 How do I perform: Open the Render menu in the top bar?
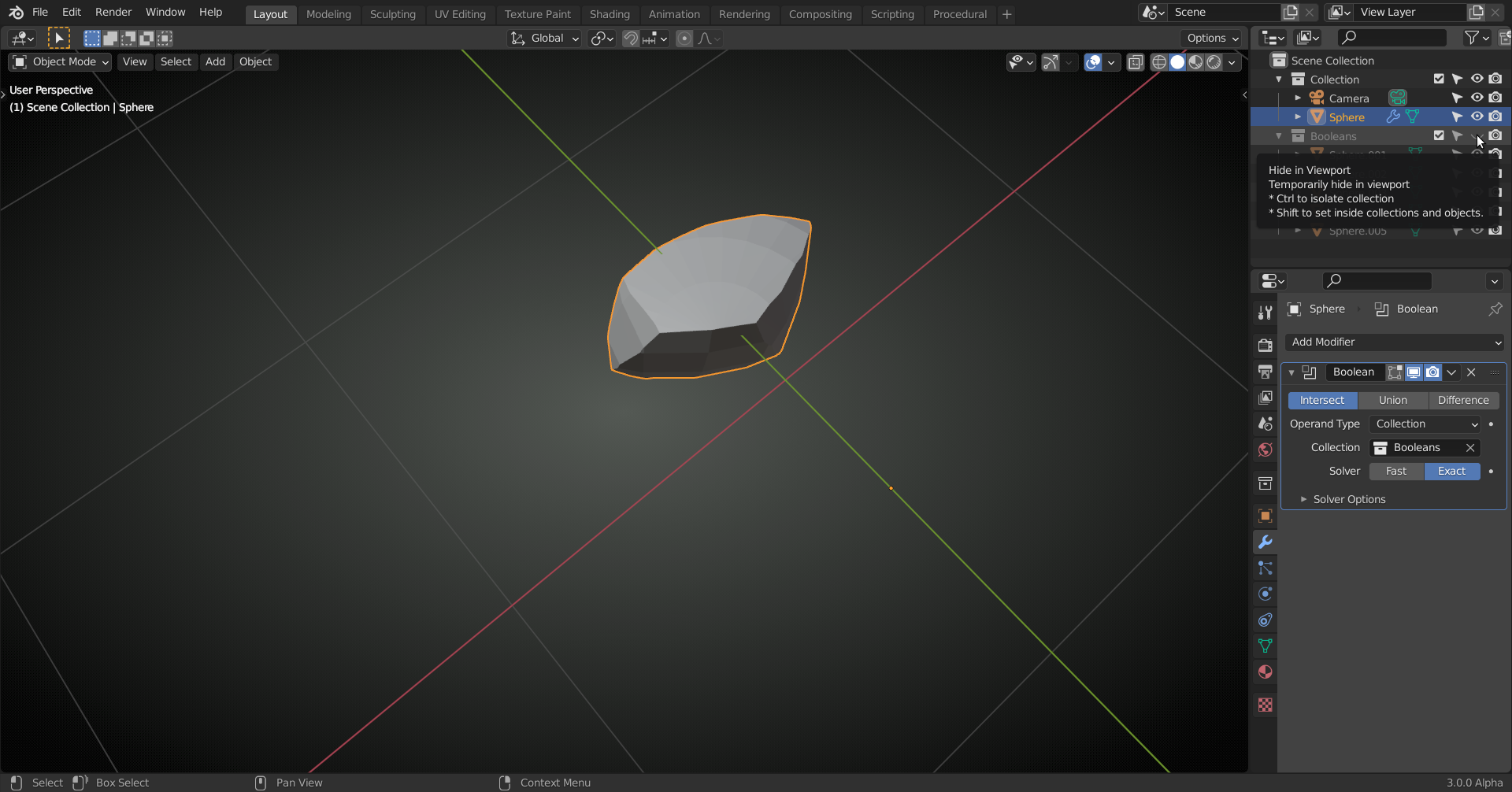pyautogui.click(x=113, y=12)
